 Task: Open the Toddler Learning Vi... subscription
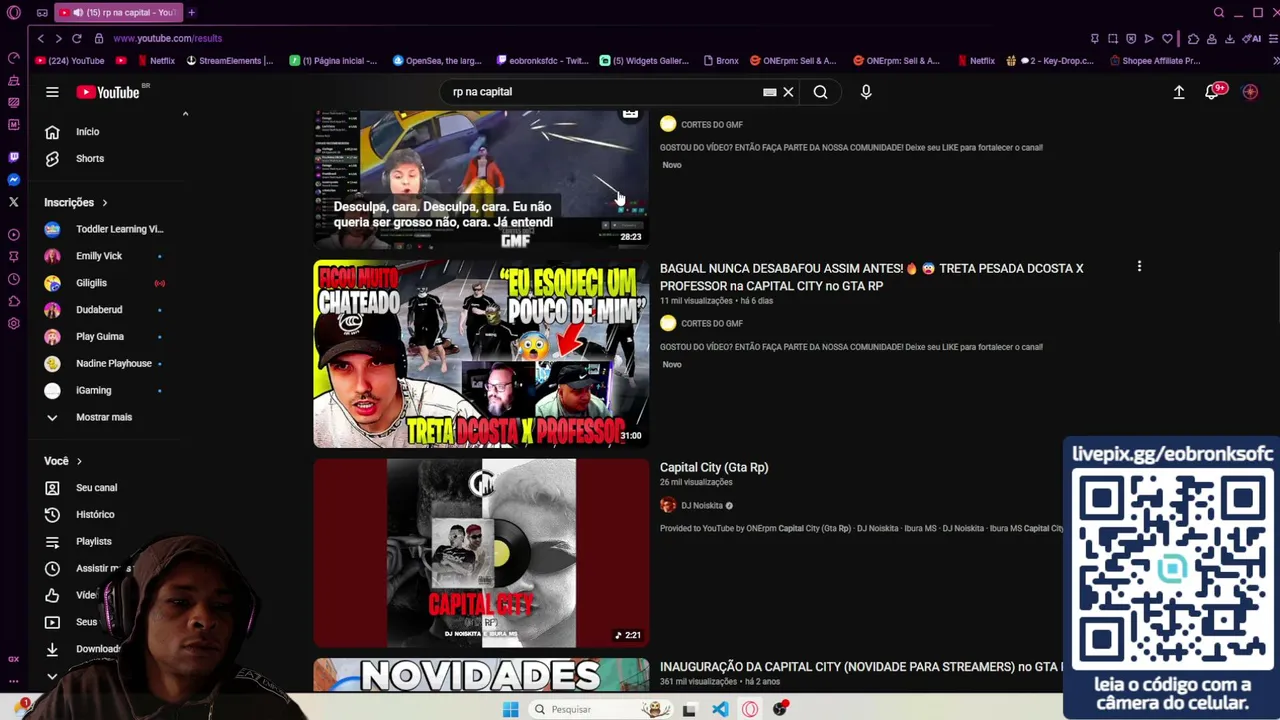108,229
